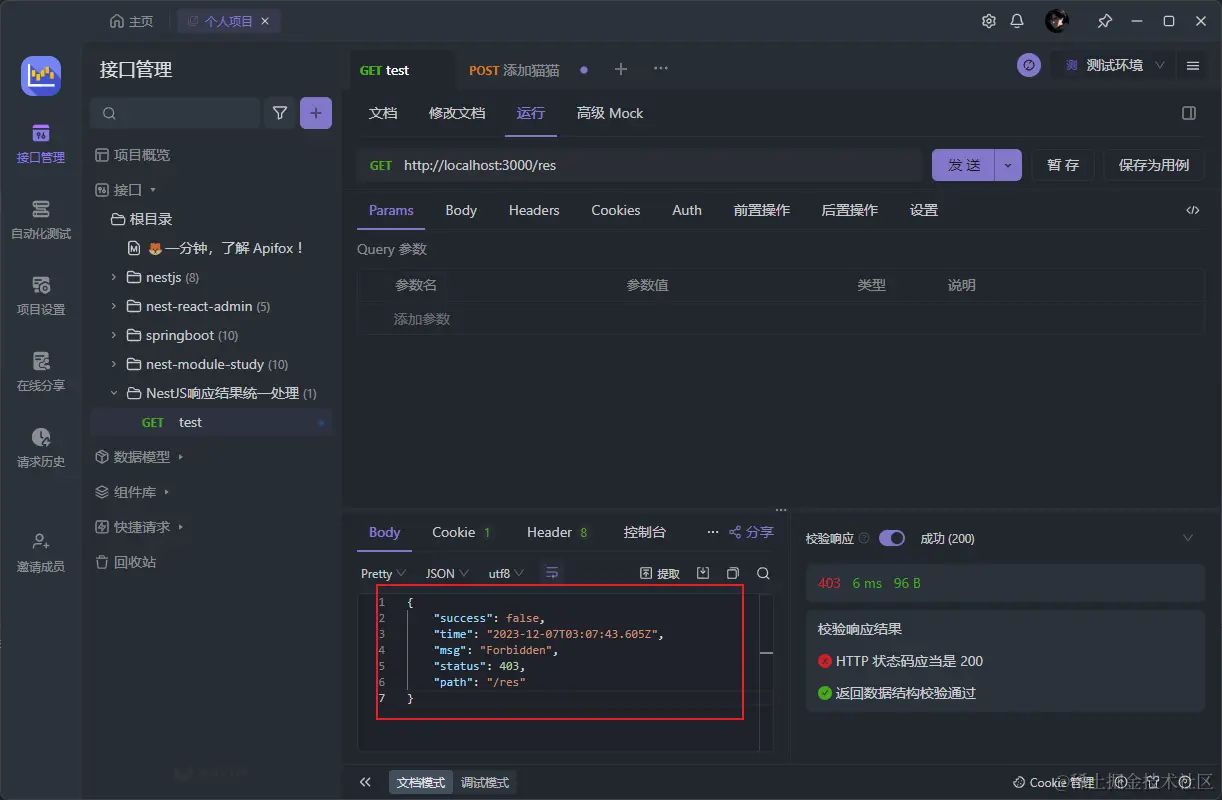Viewport: 1222px width, 800px height.
Task: Open response panel more options ellipsis
Action: (713, 532)
